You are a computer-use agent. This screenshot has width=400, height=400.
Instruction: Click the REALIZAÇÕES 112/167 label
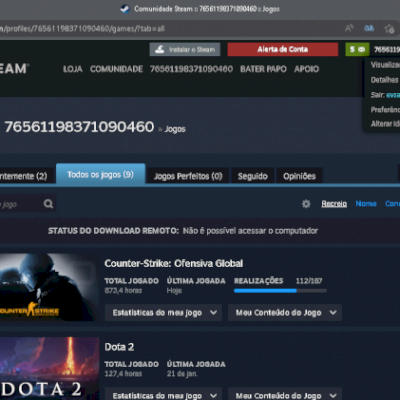[278, 281]
